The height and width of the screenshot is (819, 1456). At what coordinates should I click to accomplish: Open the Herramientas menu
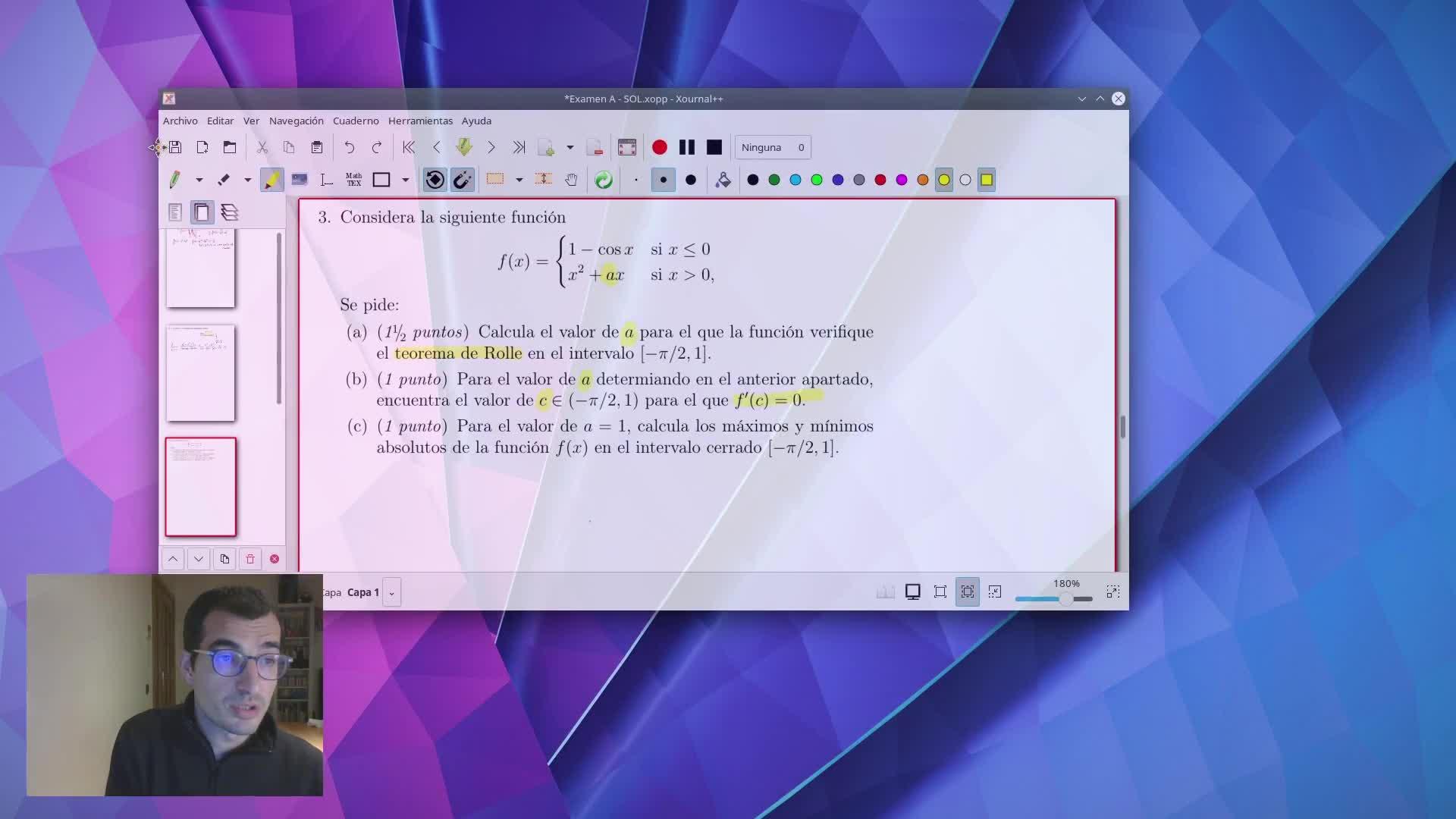(x=420, y=121)
